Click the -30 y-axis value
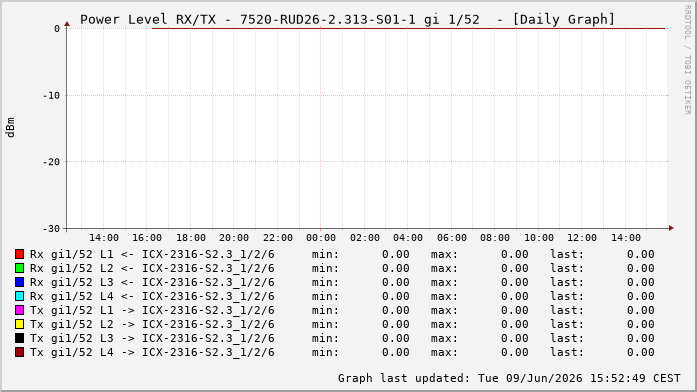Image resolution: width=697 pixels, height=392 pixels. coord(51,229)
